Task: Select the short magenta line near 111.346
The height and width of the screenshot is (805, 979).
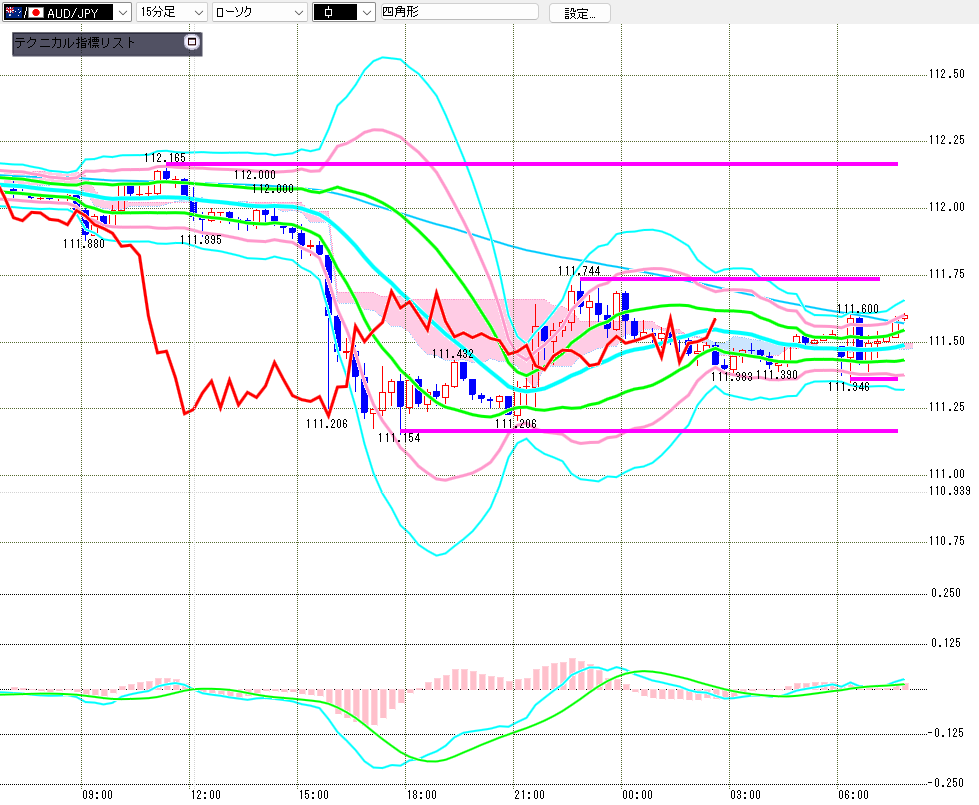Action: 873,378
